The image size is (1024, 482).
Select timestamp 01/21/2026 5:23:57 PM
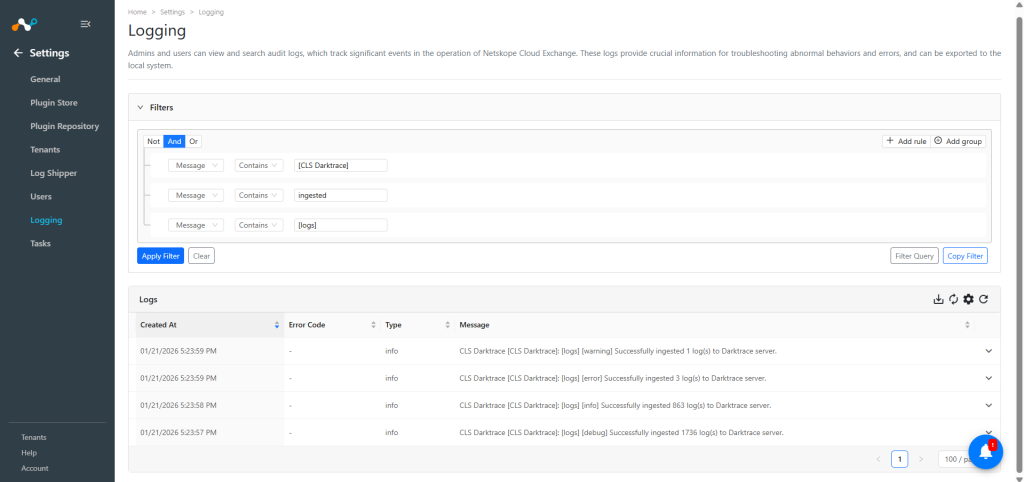[178, 432]
